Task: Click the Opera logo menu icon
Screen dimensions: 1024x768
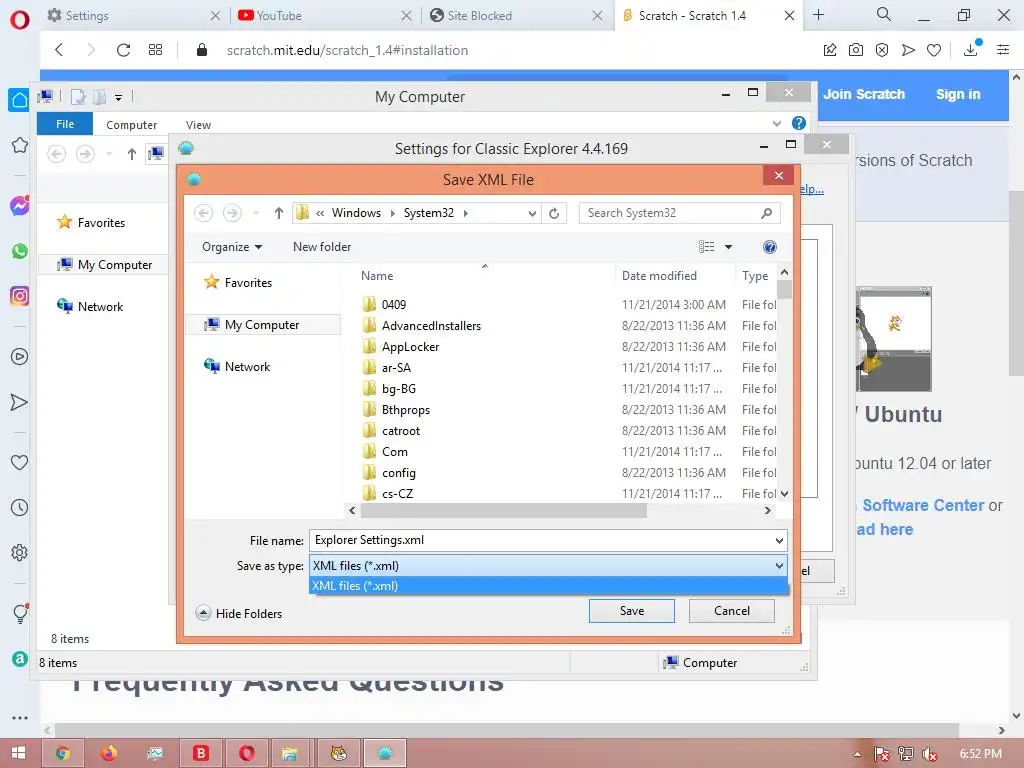Action: [x=20, y=20]
